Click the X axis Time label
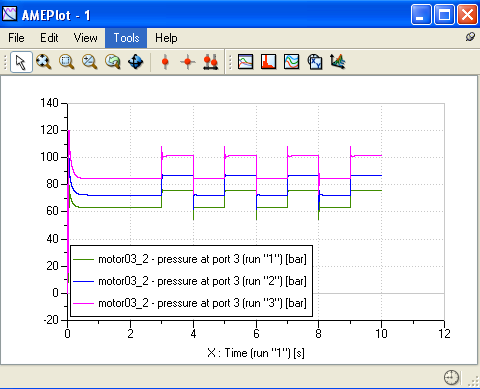480x389 pixels. click(x=256, y=353)
